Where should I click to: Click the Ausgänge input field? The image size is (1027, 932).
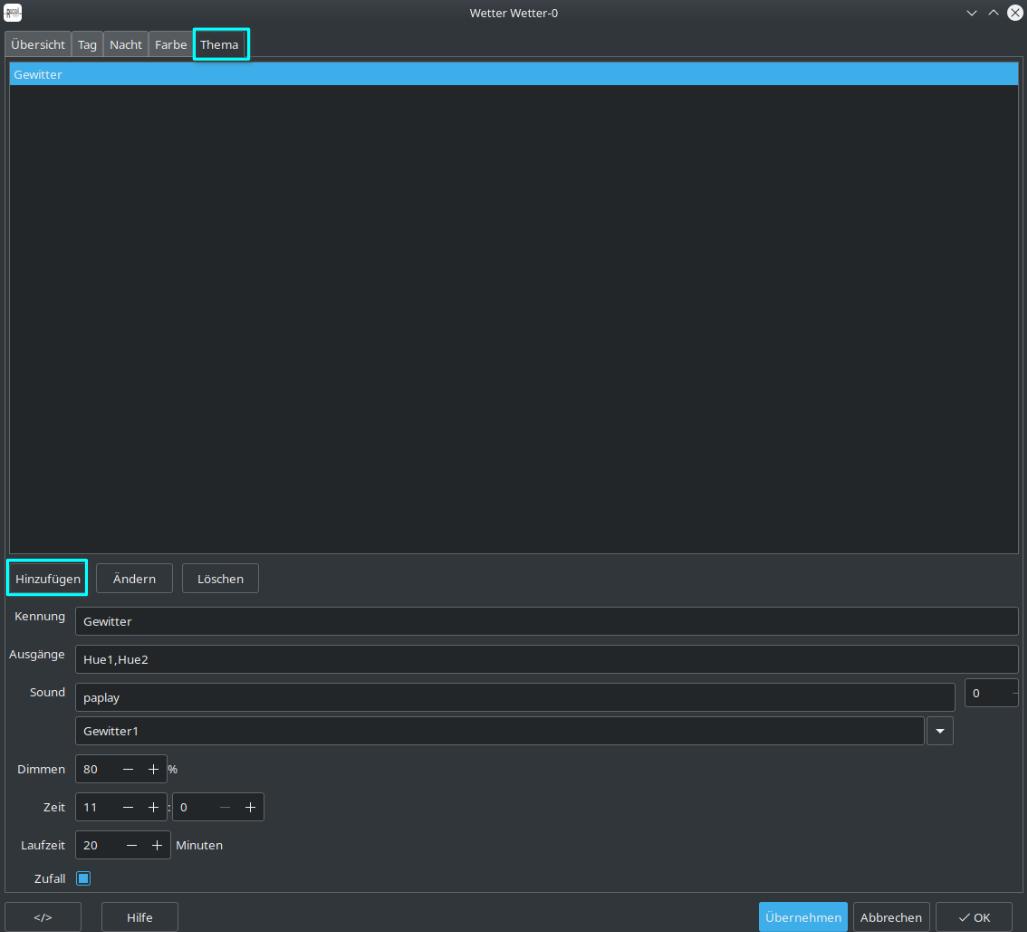(546, 660)
